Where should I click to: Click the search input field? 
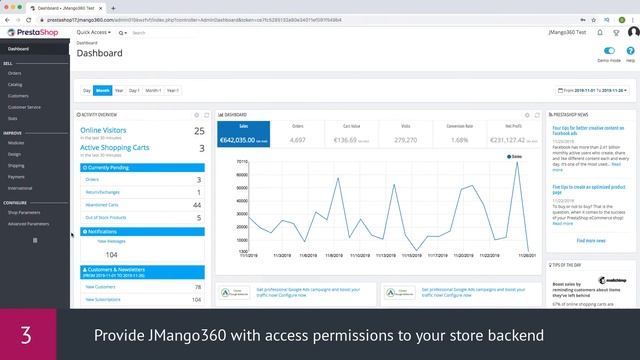click(x=163, y=33)
